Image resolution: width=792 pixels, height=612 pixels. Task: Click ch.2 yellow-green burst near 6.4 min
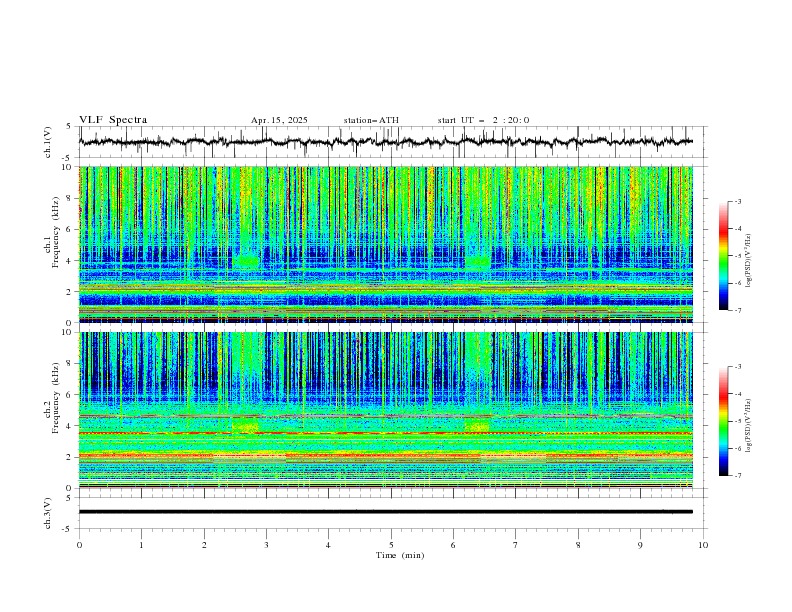click(477, 425)
